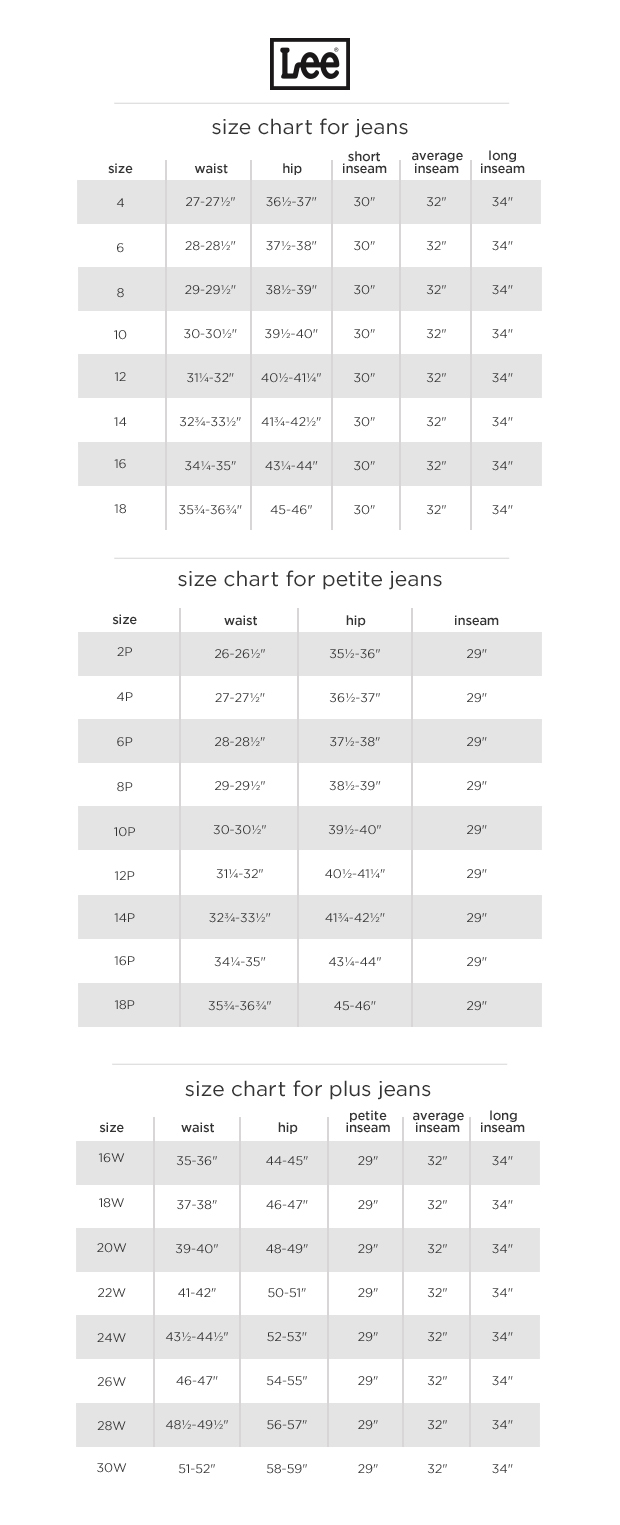Click the Lee logo at the top

[310, 64]
